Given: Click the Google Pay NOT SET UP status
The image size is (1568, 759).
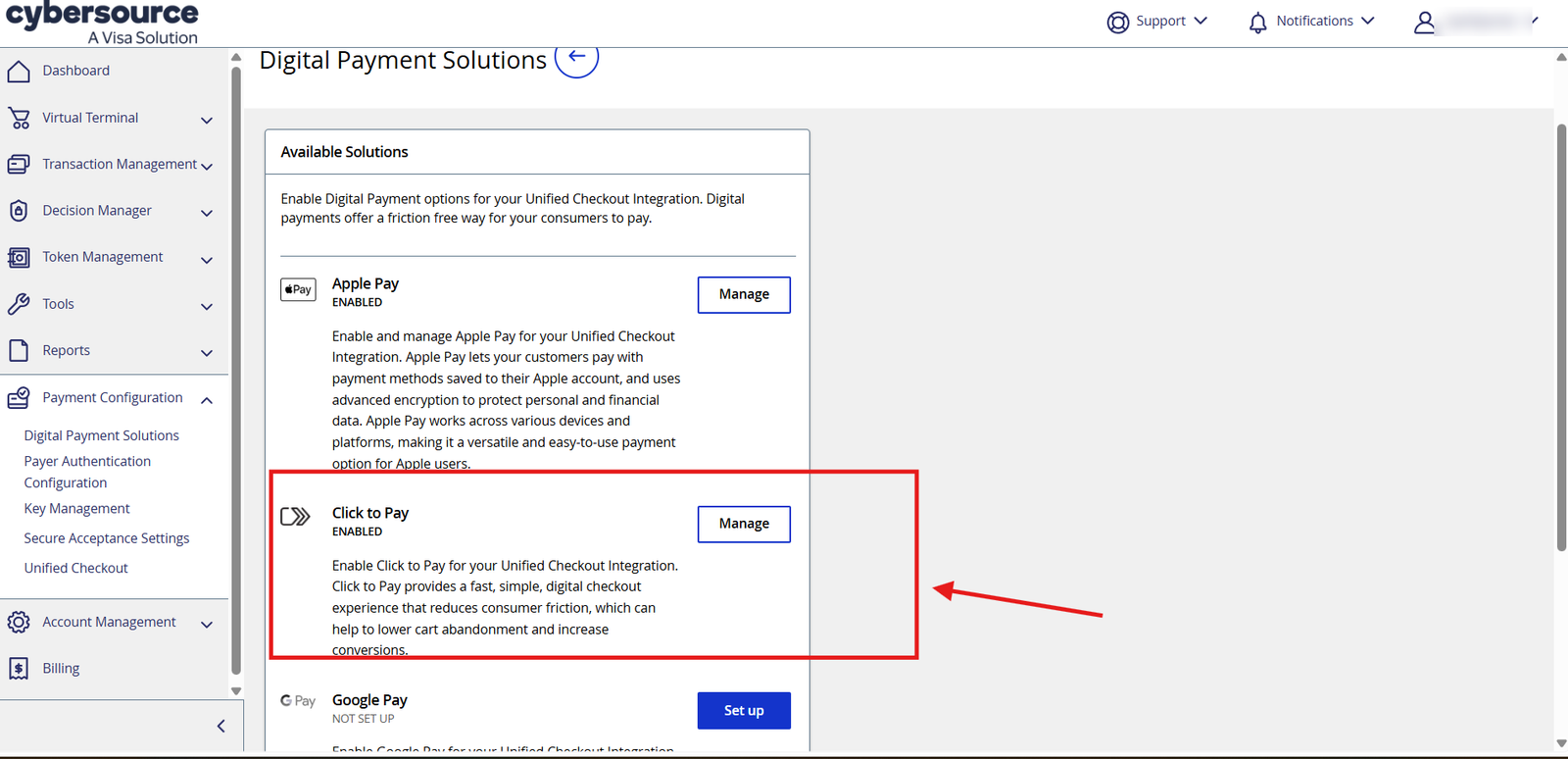Looking at the screenshot, I should coord(363,719).
